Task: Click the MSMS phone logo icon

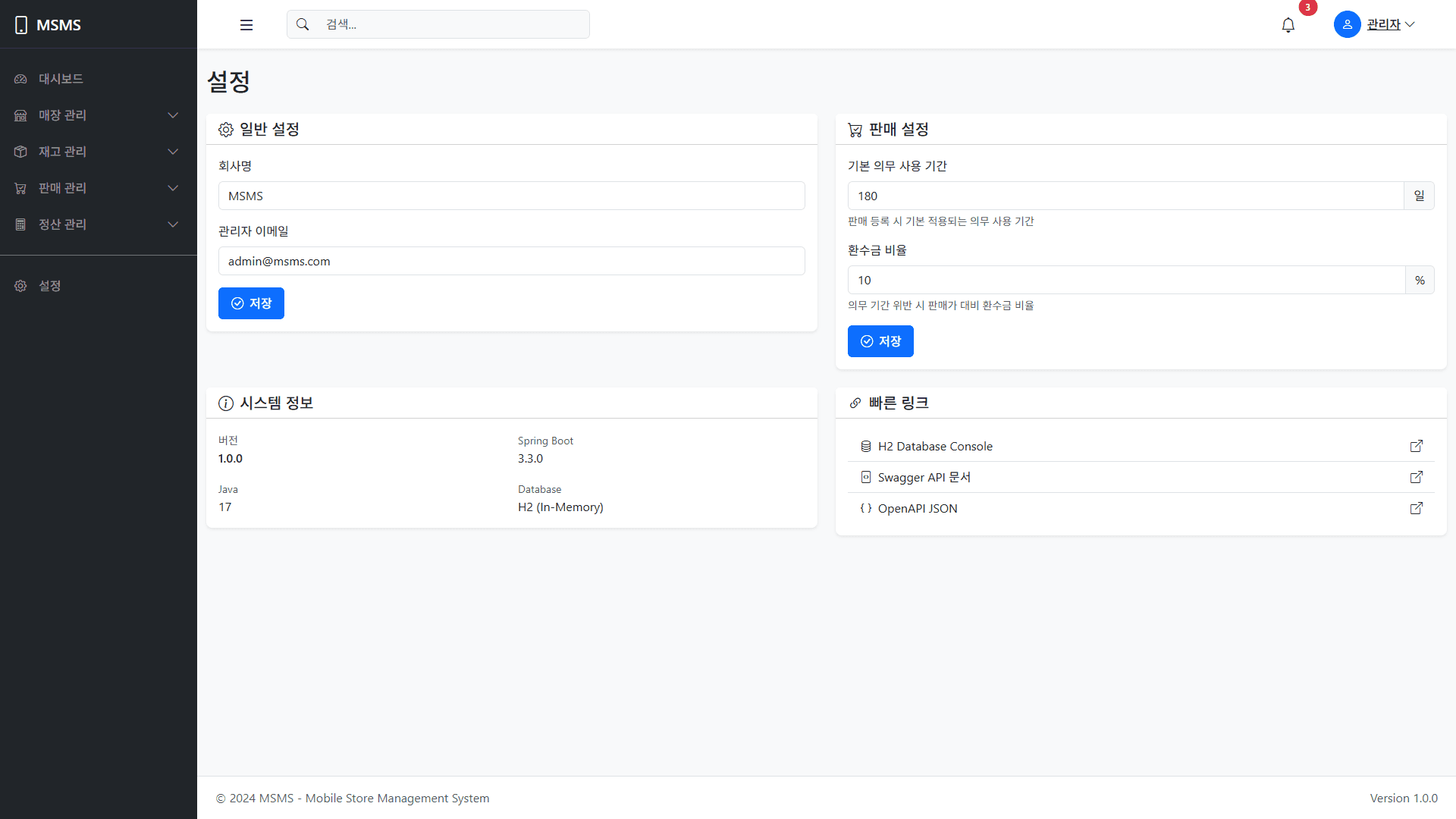Action: click(x=21, y=25)
